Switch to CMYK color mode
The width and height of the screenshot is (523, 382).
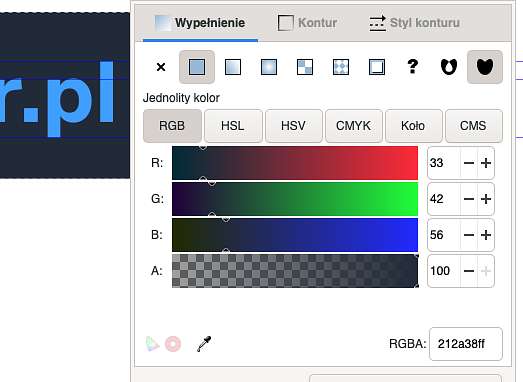353,126
